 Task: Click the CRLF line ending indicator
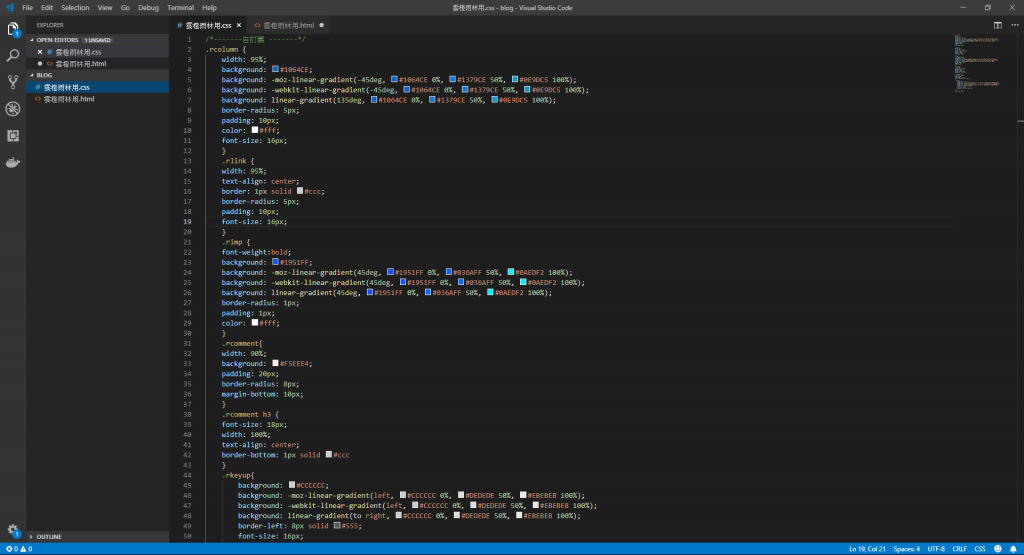click(x=959, y=549)
